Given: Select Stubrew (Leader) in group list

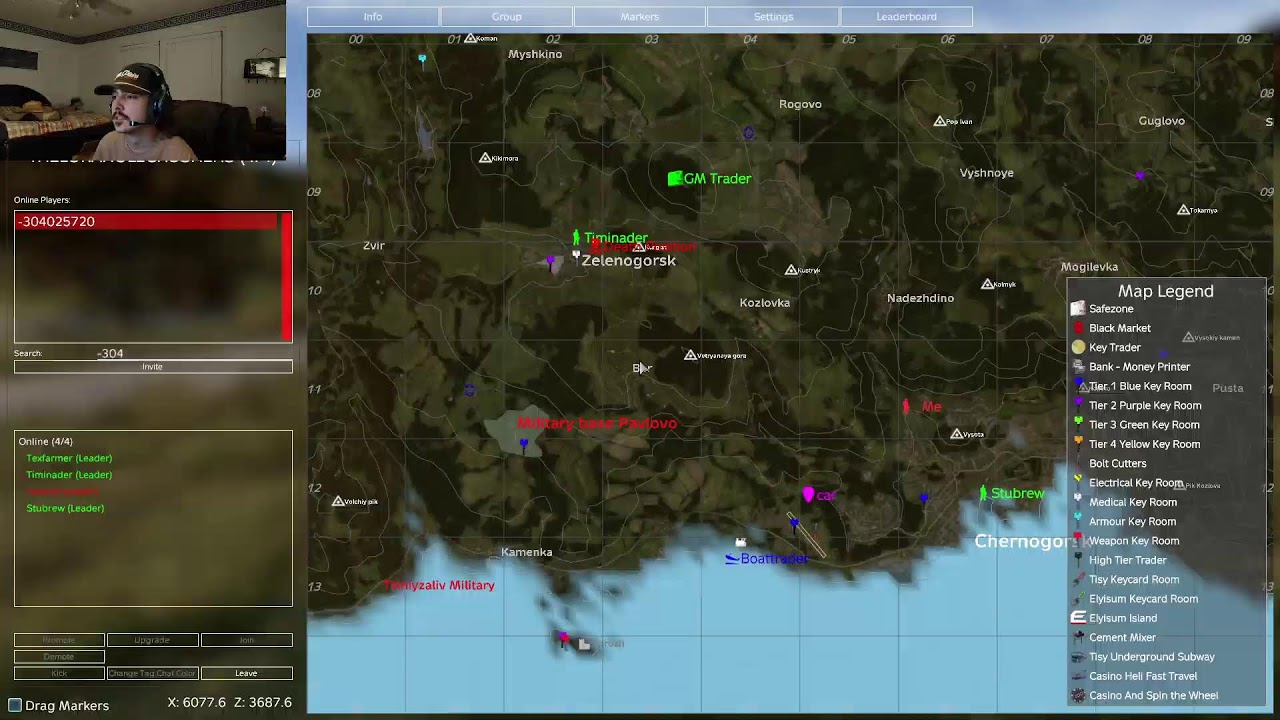Looking at the screenshot, I should pos(65,508).
